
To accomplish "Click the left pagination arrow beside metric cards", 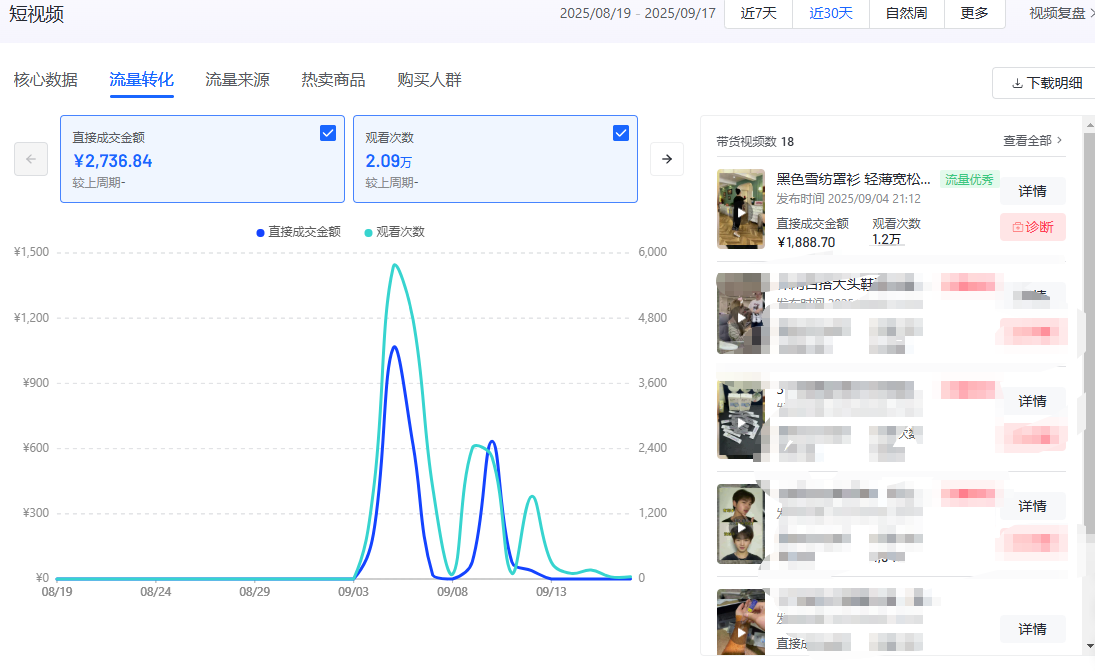I will tap(31, 158).
